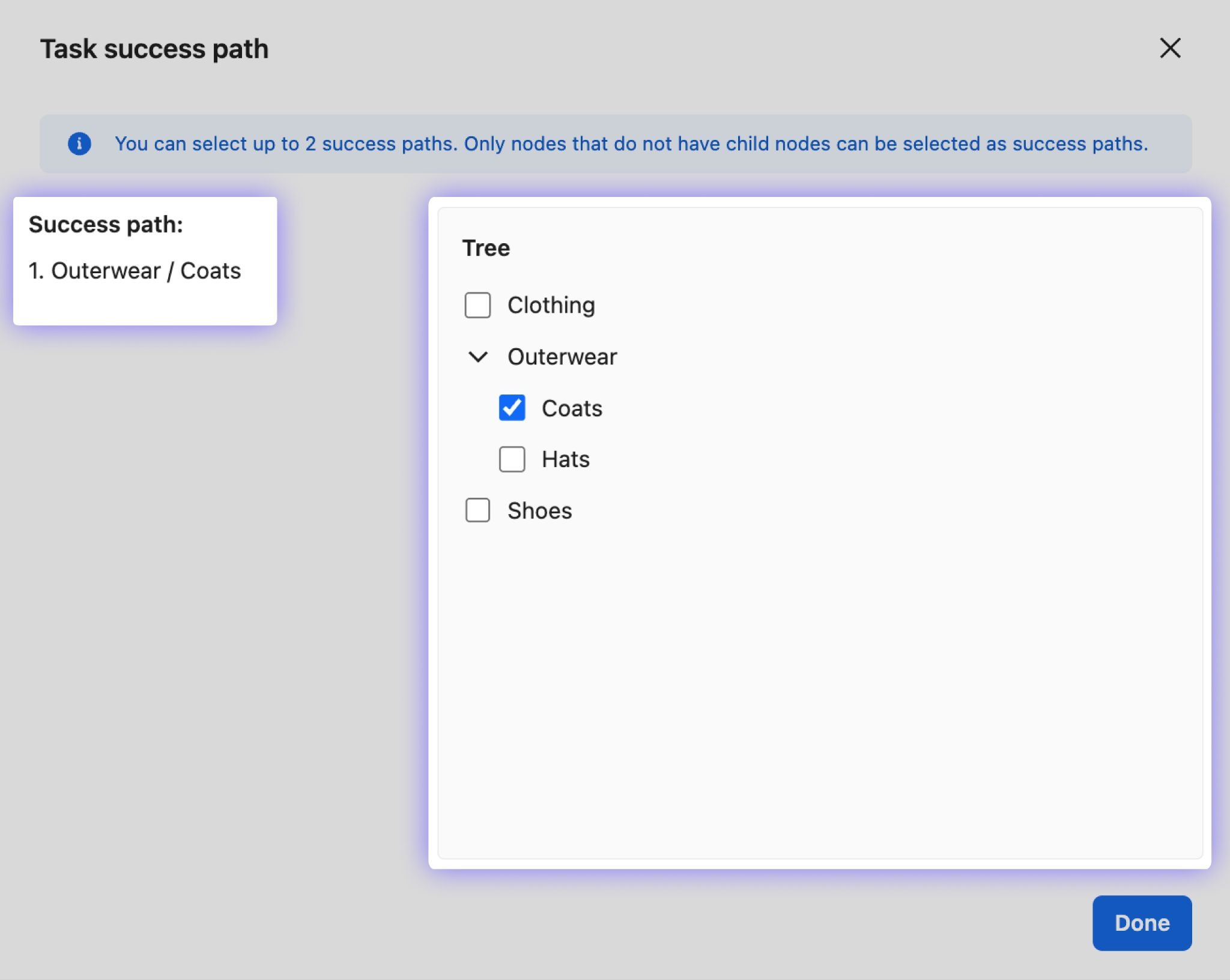Select the Coats label in tree
The image size is (1230, 980).
pos(572,408)
